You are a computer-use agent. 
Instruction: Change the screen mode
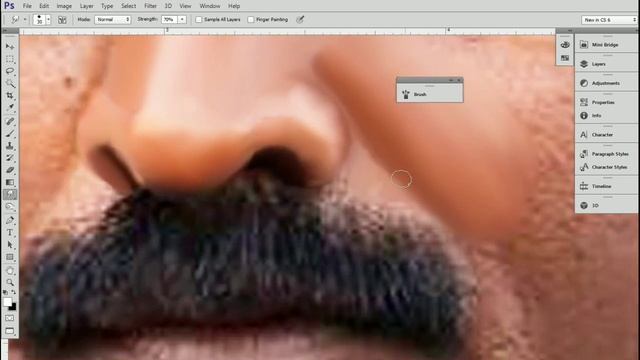(10, 331)
